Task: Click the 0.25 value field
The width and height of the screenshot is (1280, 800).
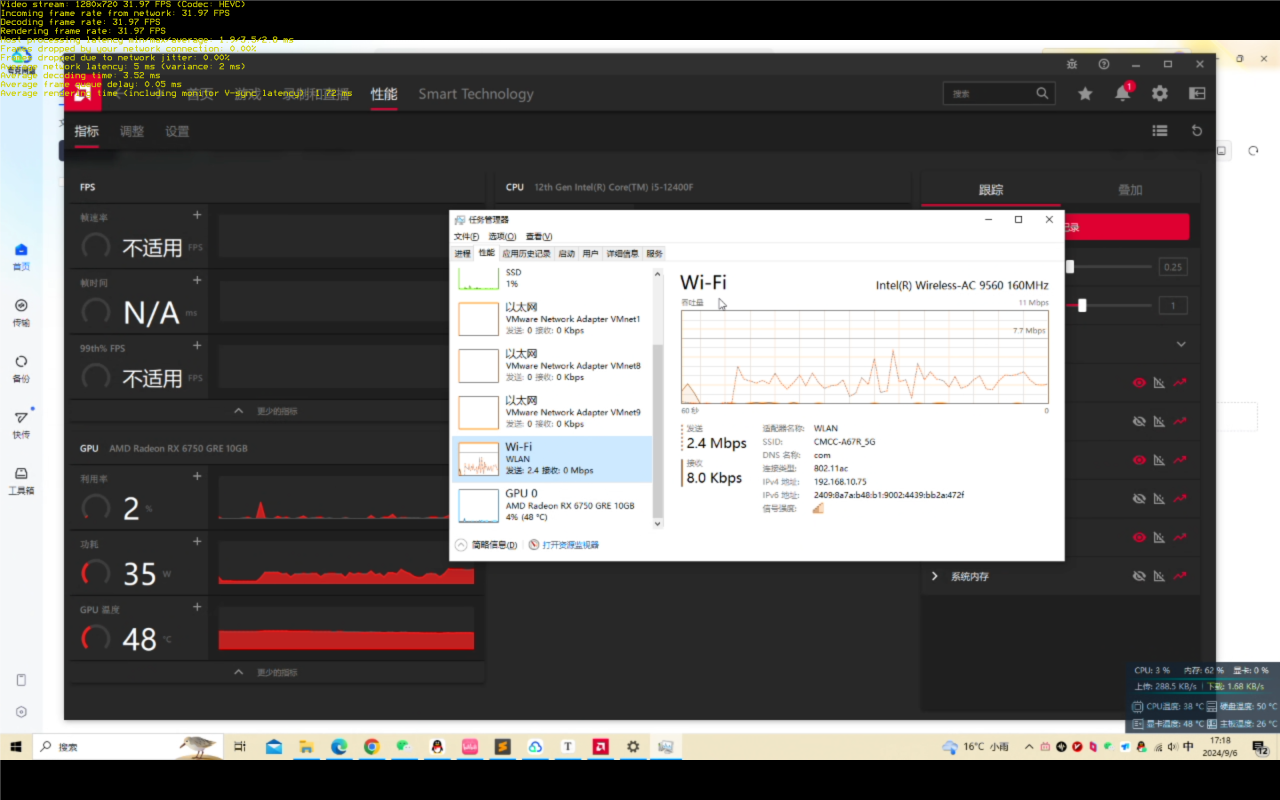Action: (1173, 267)
